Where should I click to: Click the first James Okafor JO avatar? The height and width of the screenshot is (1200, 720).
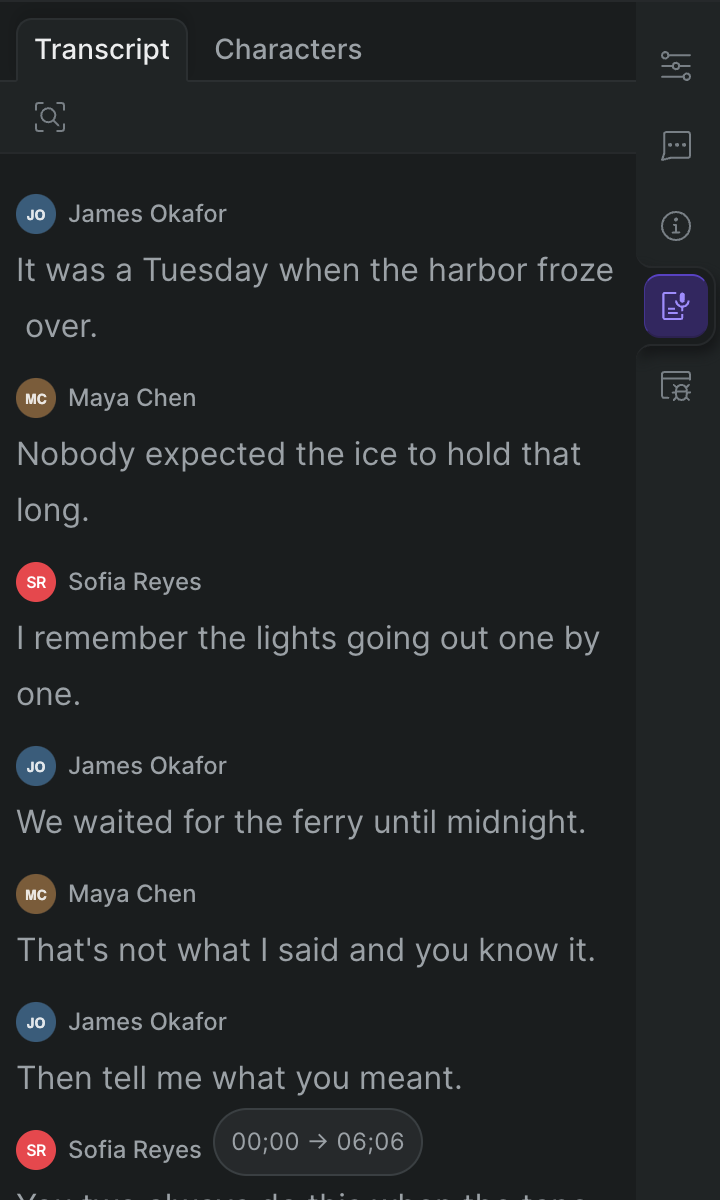[36, 214]
